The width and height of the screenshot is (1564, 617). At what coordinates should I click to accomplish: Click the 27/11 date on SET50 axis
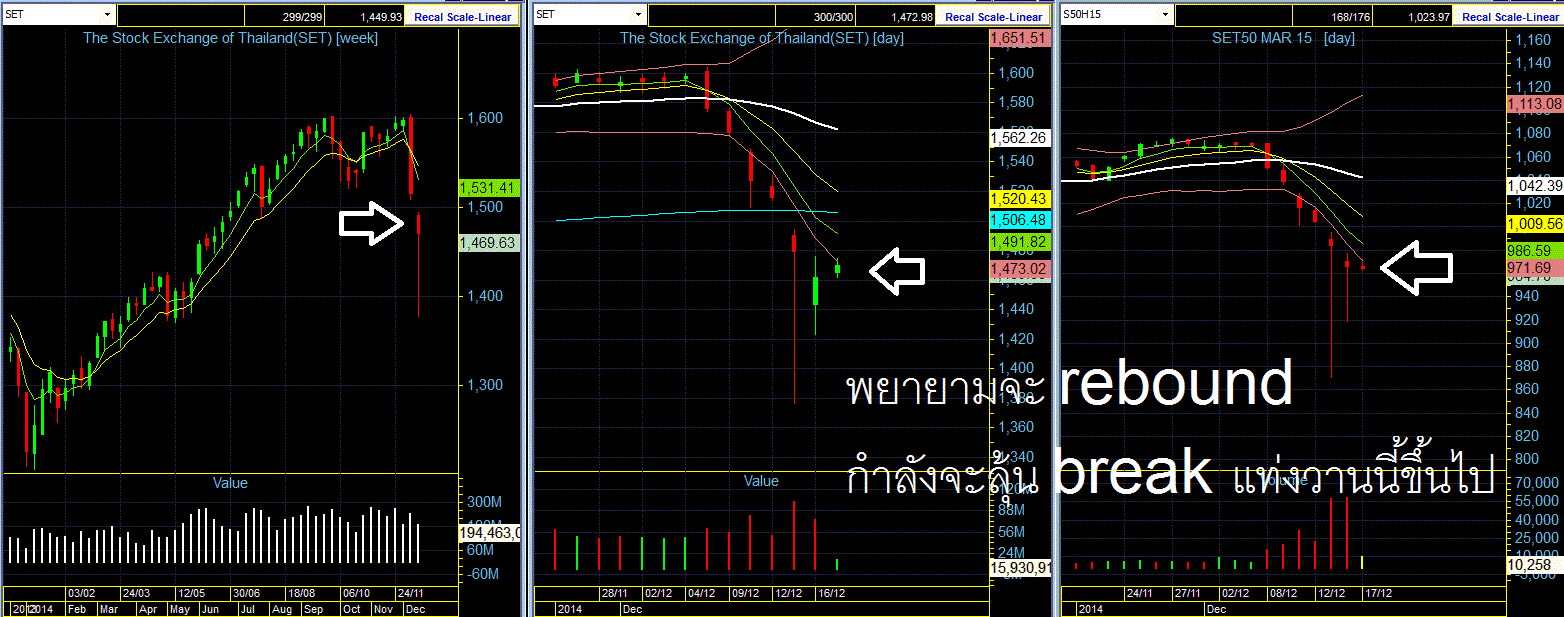1187,593
